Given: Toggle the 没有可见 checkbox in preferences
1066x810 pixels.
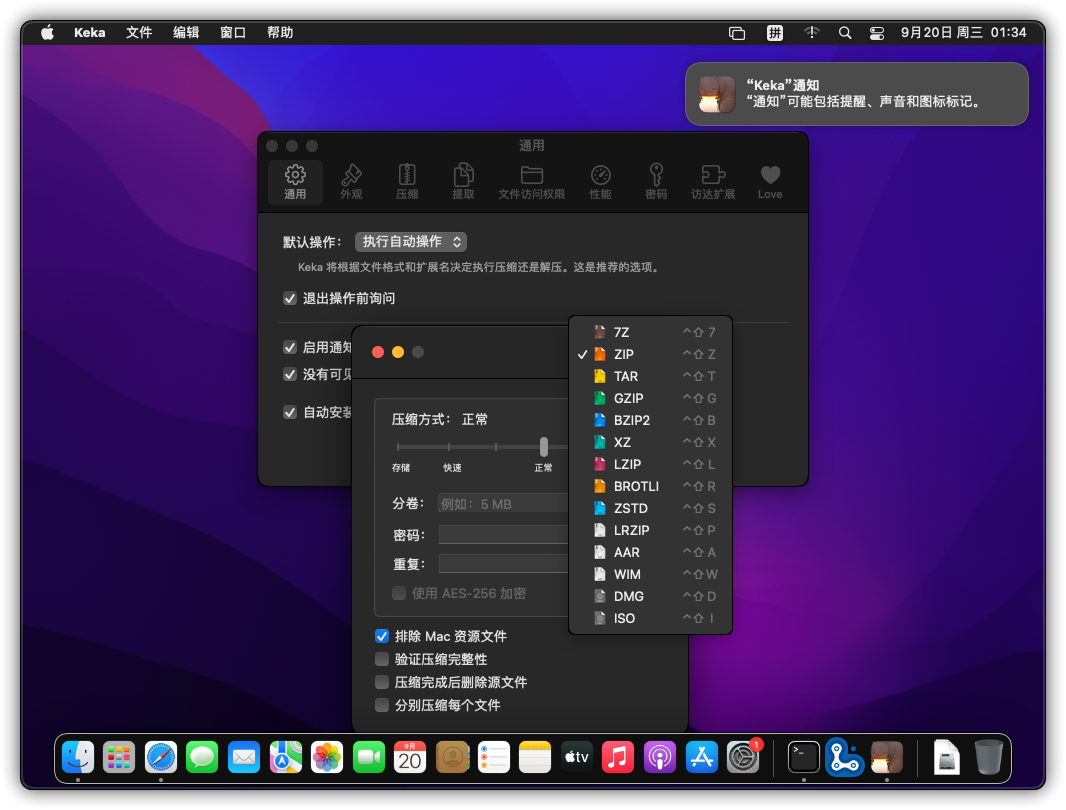Looking at the screenshot, I should point(290,375).
